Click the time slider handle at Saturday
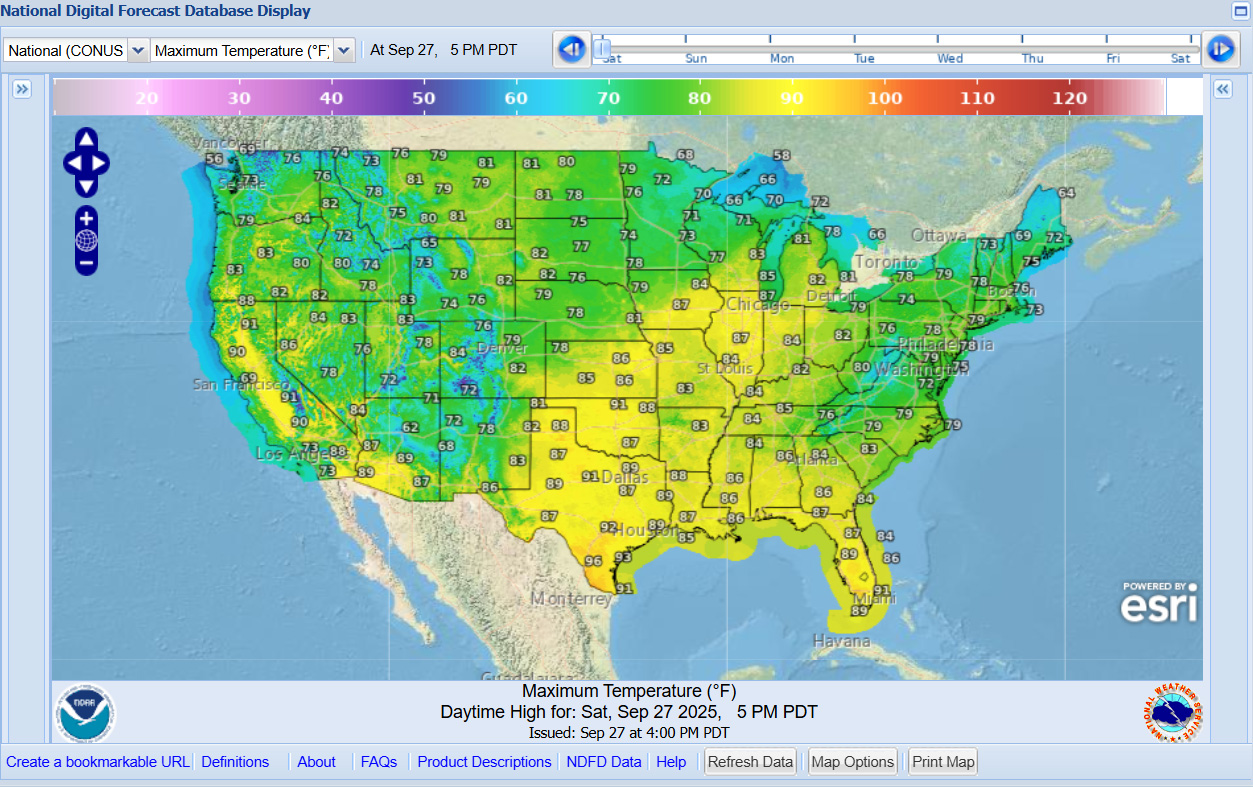 601,48
